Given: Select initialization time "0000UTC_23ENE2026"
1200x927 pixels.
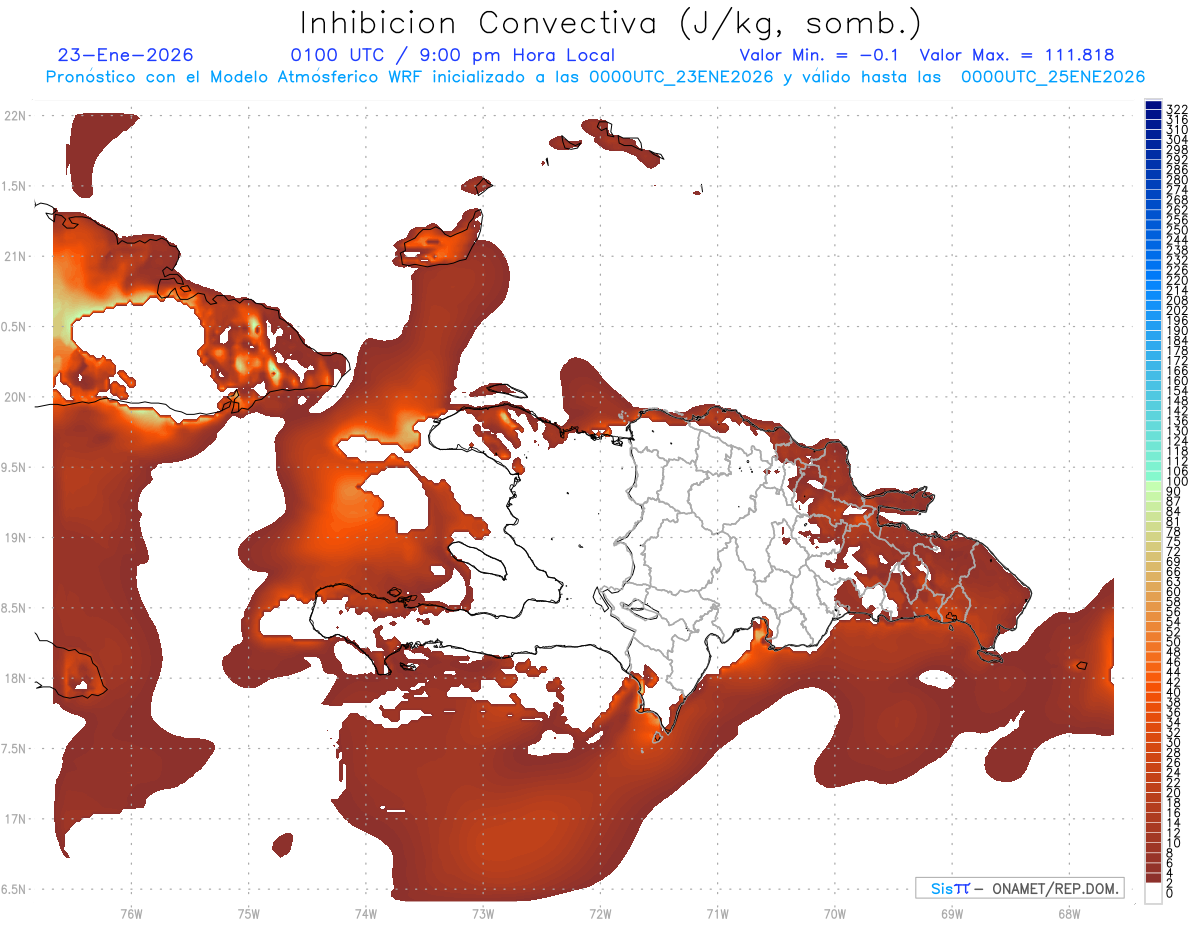Looking at the screenshot, I should tap(681, 77).
